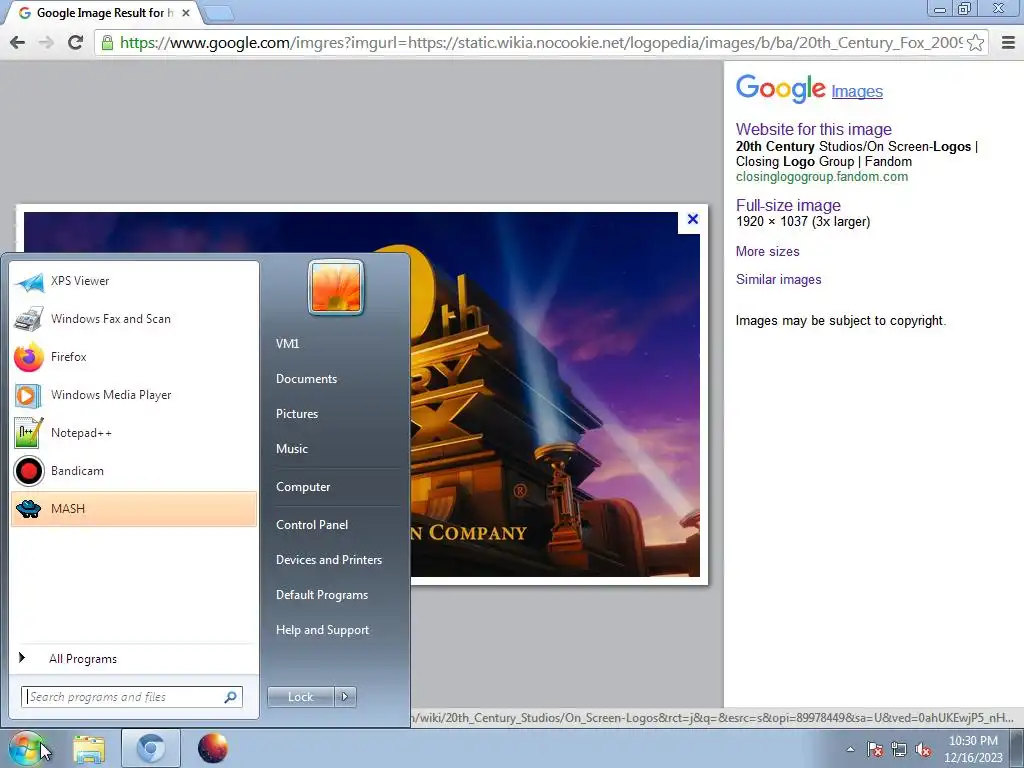Click the user account picture in Start menu
1024x768 pixels.
click(336, 287)
